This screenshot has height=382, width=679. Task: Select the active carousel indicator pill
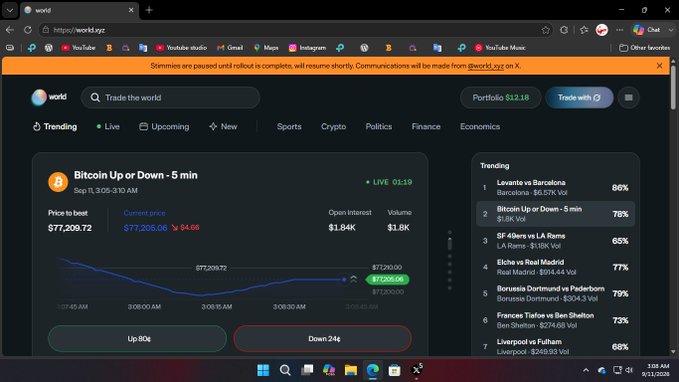point(449,243)
